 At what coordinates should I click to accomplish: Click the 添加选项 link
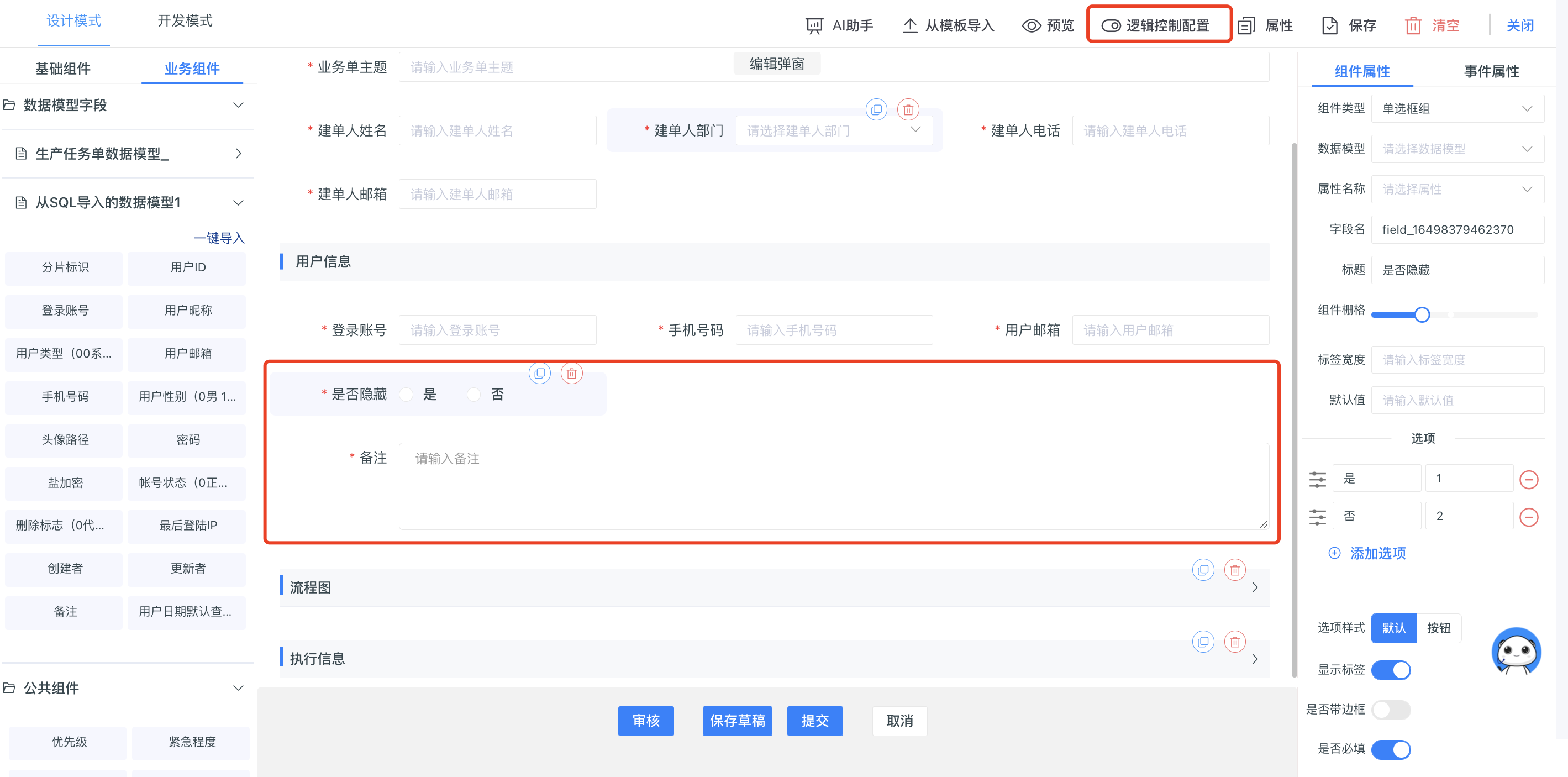click(x=1377, y=553)
